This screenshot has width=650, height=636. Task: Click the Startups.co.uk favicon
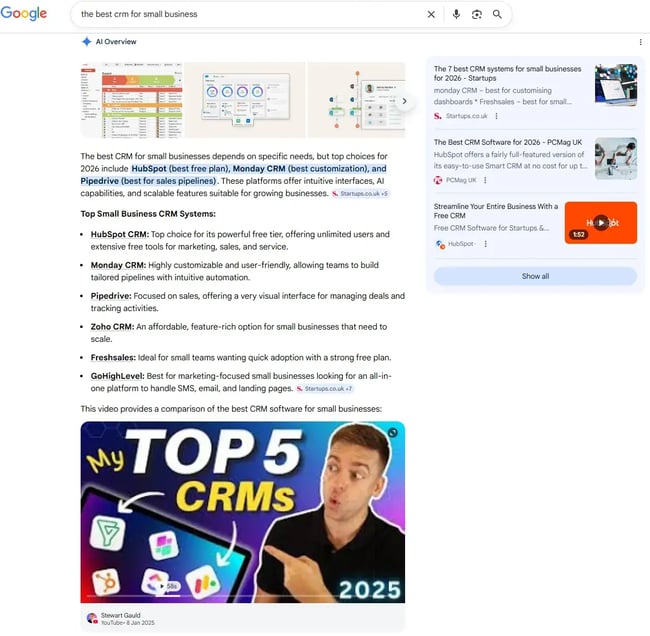tap(438, 116)
